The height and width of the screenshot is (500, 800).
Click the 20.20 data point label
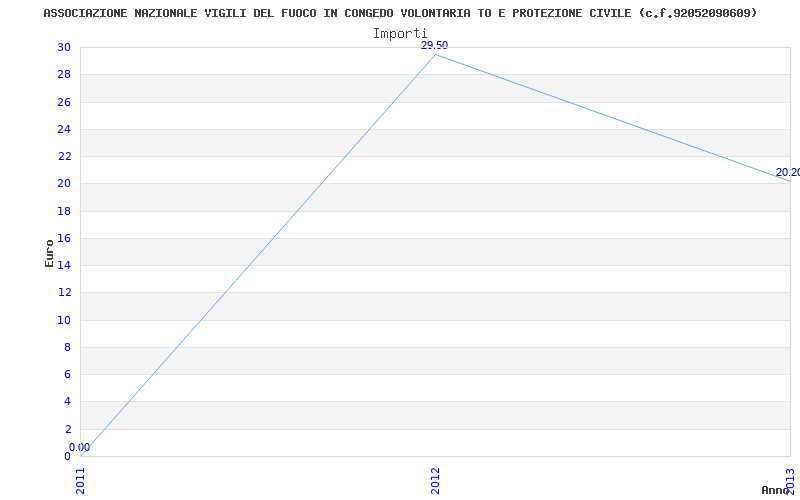click(788, 172)
